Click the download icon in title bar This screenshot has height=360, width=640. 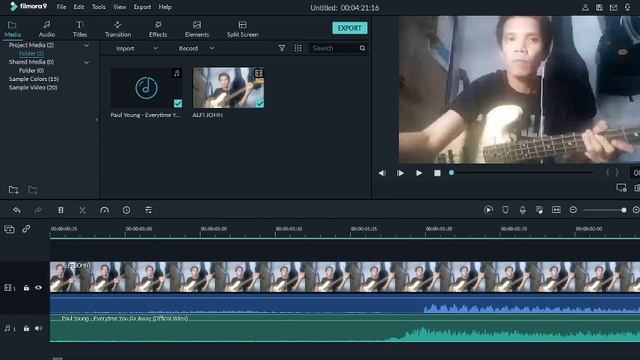[627, 7]
